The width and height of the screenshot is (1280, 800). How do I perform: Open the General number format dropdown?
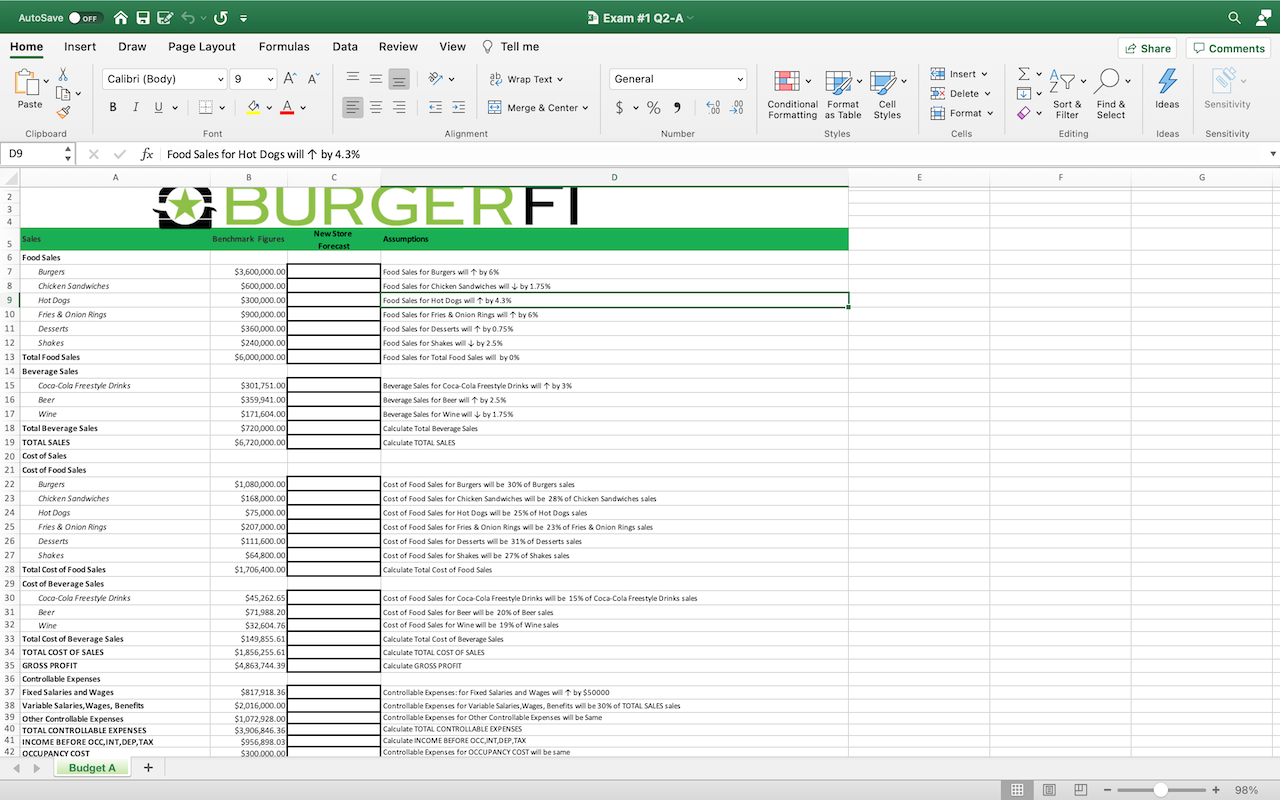[x=677, y=78]
